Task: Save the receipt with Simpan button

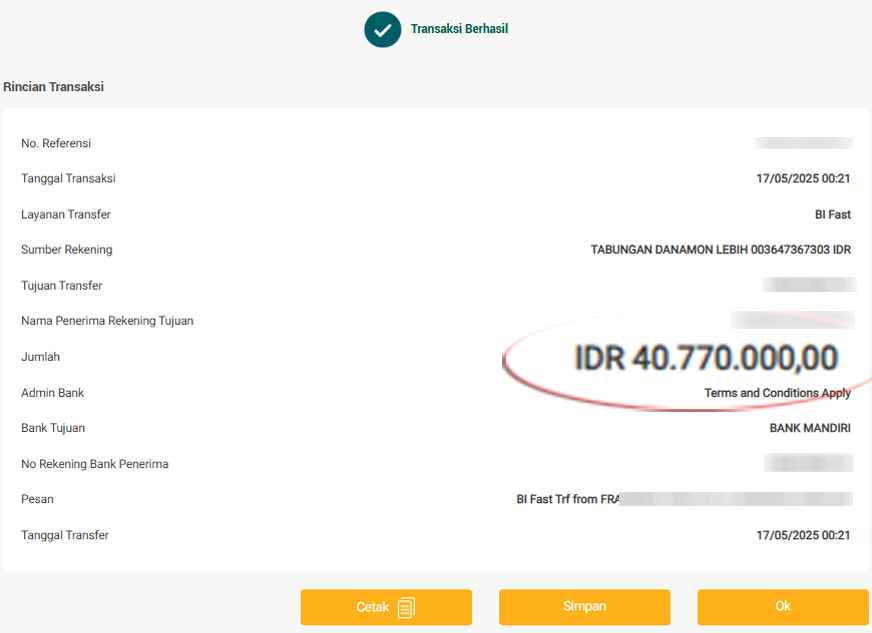Action: point(584,607)
